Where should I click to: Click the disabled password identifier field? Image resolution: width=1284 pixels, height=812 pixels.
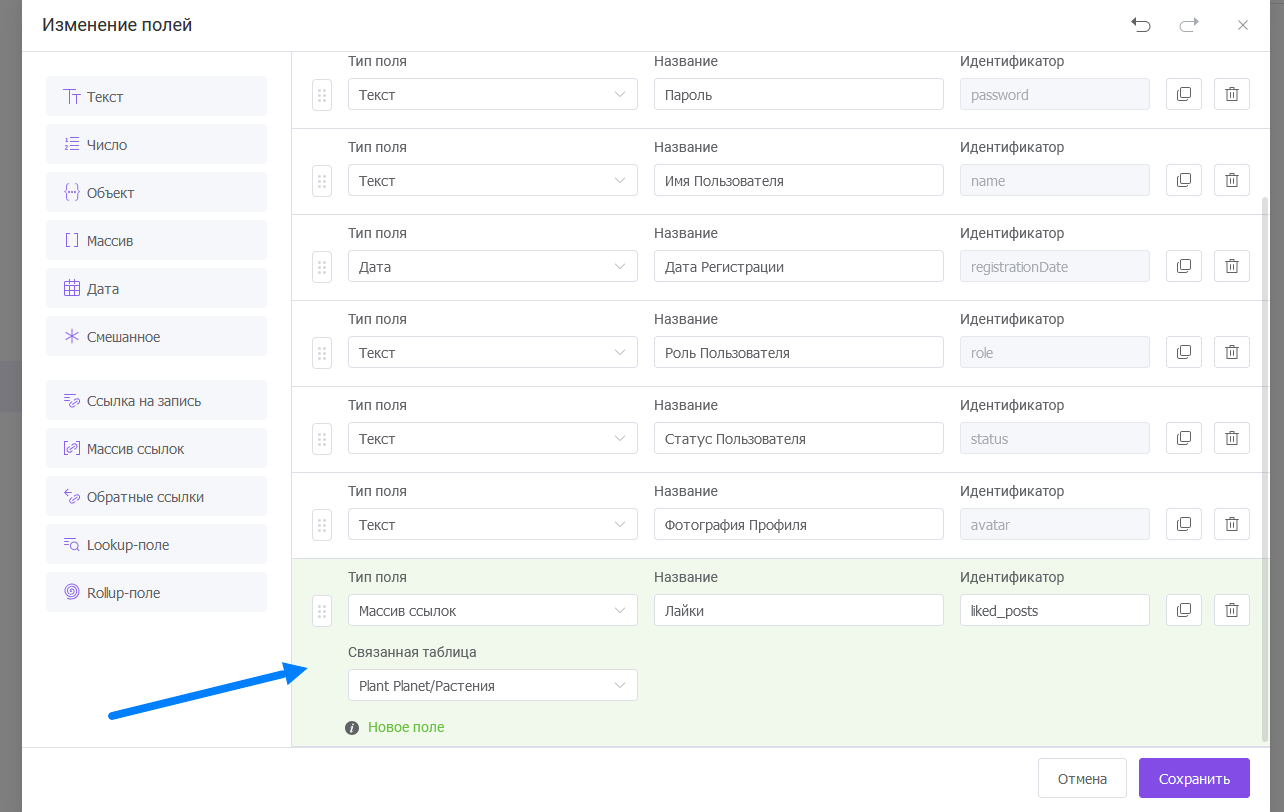click(x=1055, y=95)
